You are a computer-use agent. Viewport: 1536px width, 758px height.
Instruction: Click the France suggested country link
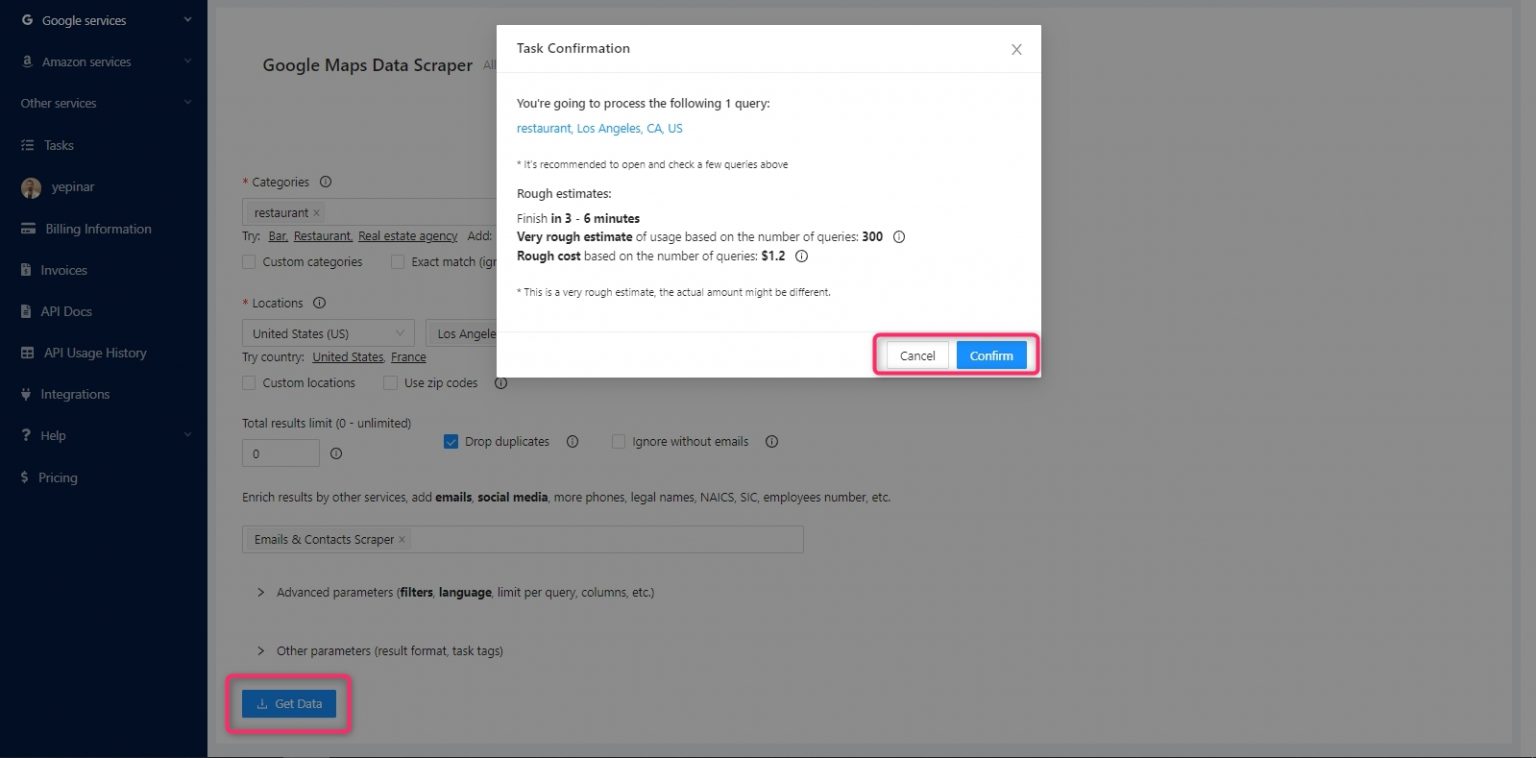coord(409,356)
